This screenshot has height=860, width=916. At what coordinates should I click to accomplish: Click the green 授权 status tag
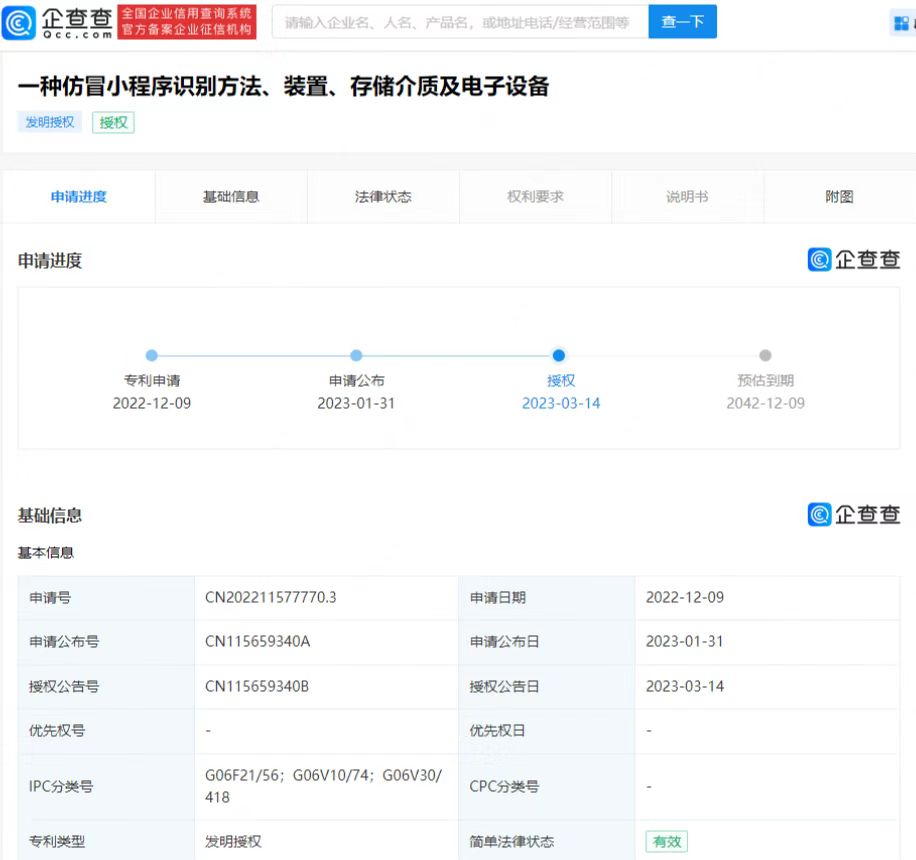[113, 122]
